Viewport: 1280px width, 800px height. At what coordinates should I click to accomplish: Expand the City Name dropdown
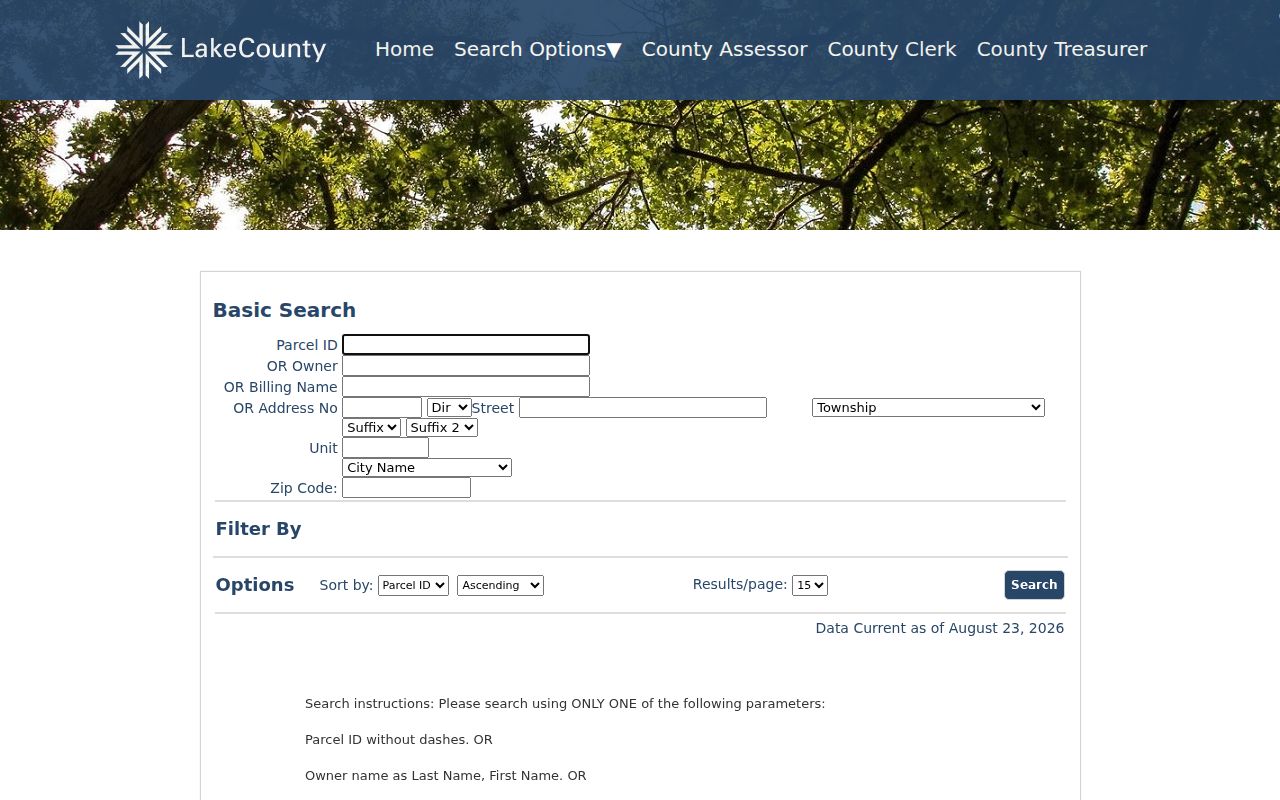(427, 468)
